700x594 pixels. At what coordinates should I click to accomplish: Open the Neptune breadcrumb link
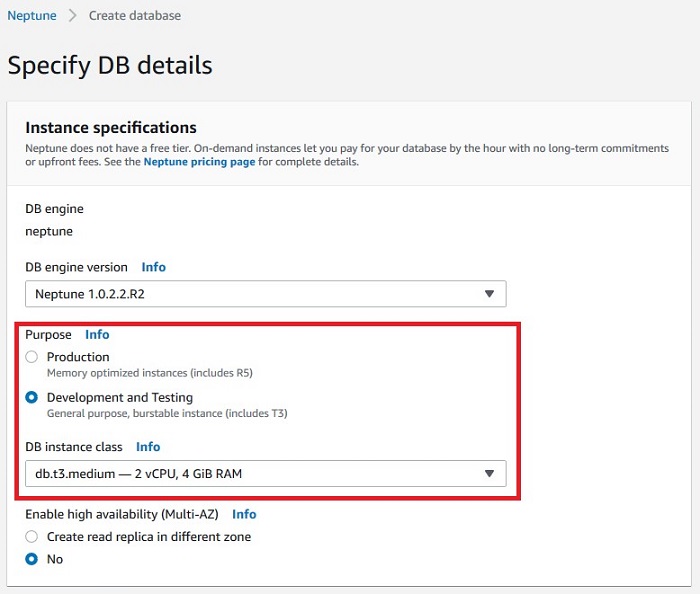(32, 16)
